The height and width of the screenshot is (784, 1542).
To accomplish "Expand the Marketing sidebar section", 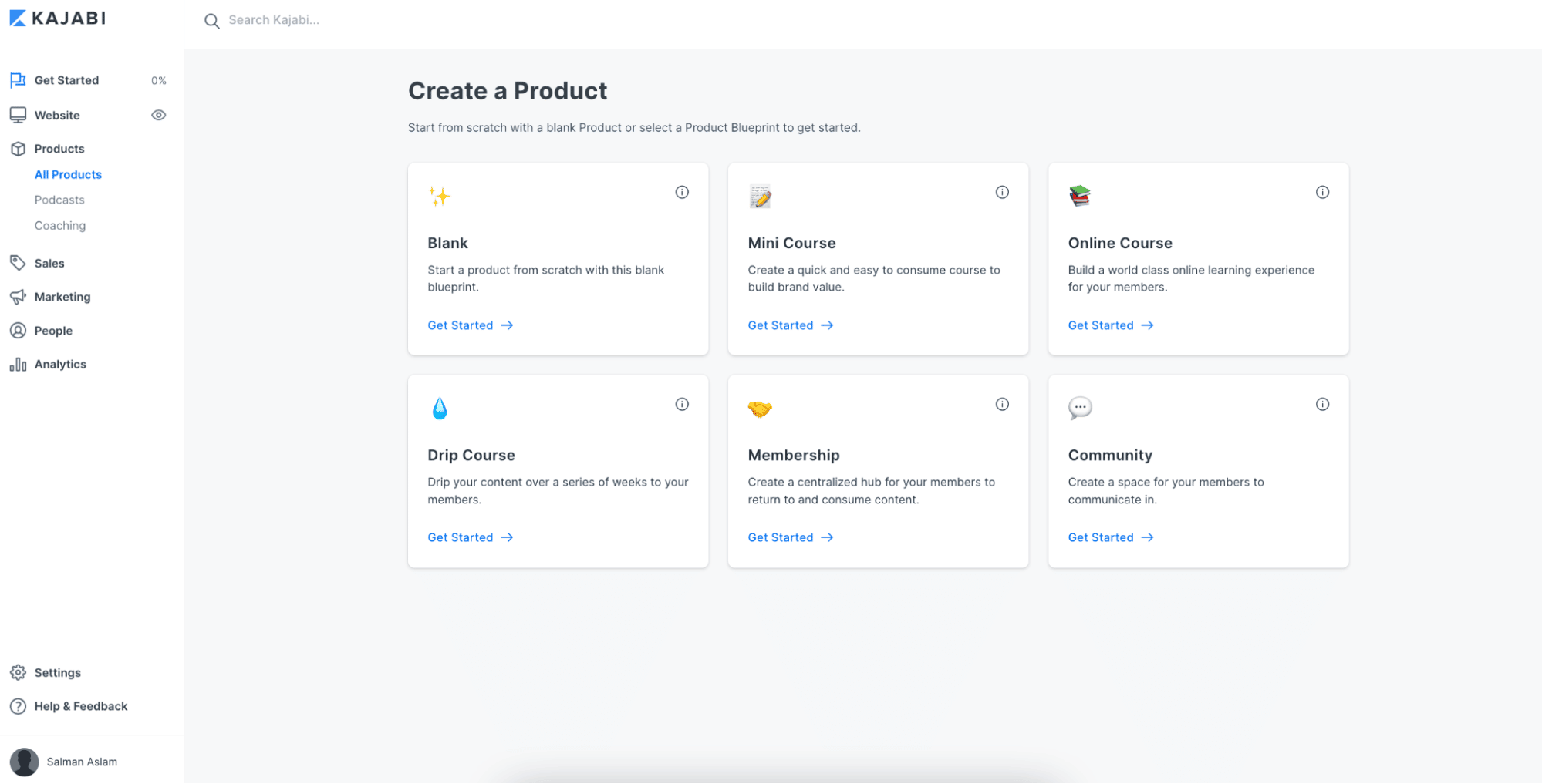I will pyautogui.click(x=62, y=297).
